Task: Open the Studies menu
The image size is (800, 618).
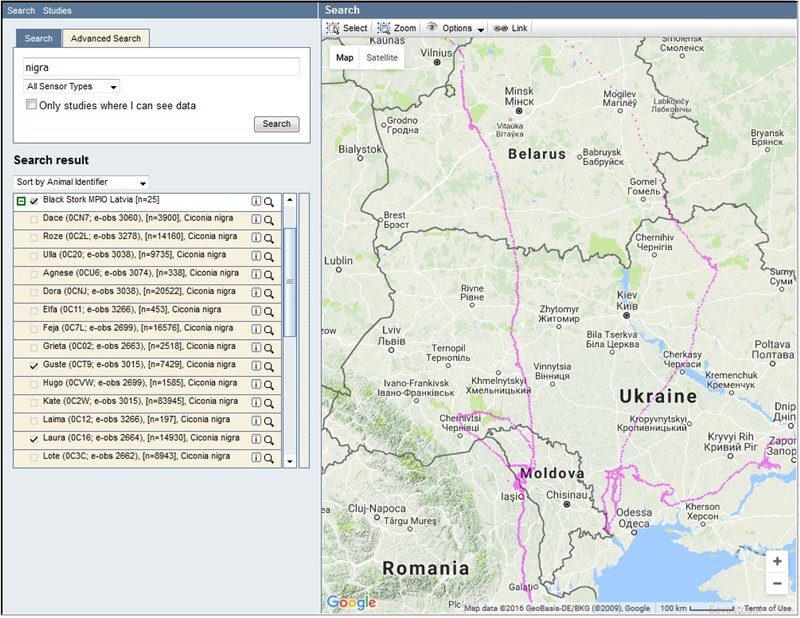Action: point(57,10)
